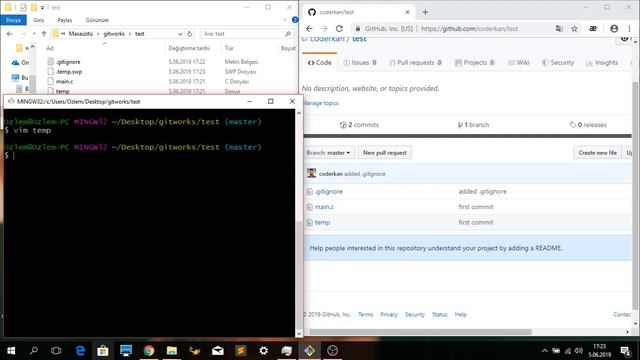The height and width of the screenshot is (360, 640).
Task: Open the Projects tab
Action: point(475,62)
